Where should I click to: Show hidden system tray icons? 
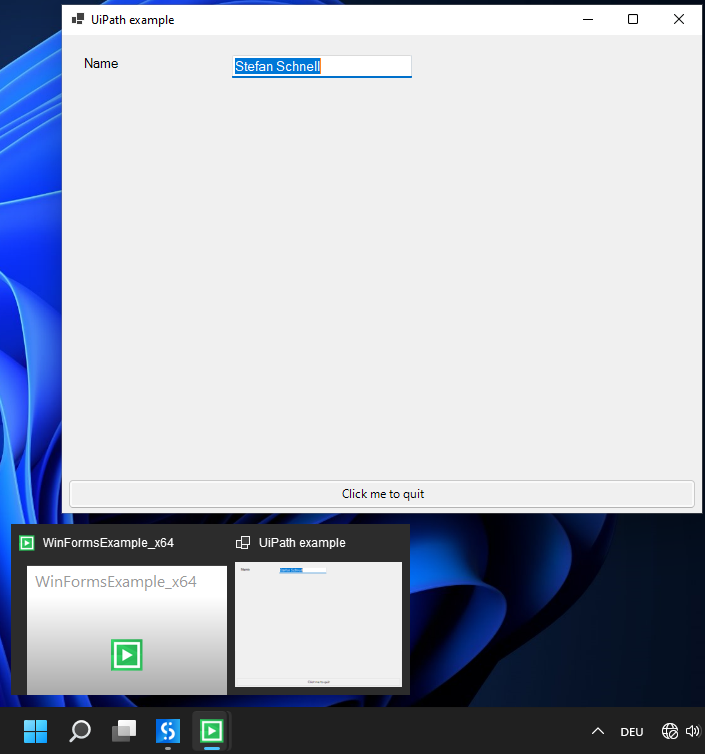tap(598, 731)
